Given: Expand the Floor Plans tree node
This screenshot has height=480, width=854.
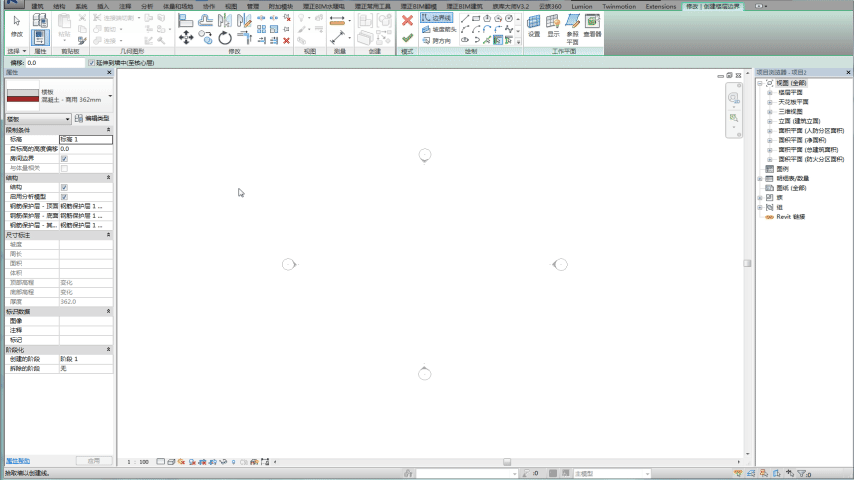Looking at the screenshot, I should point(770,93).
